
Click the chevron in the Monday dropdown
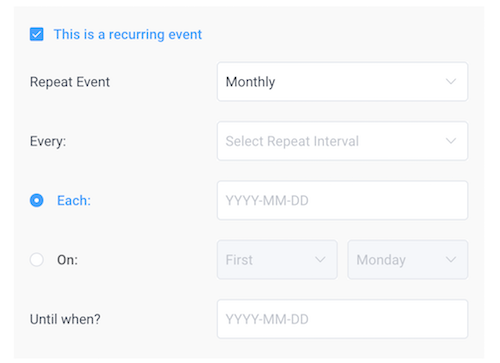(x=451, y=260)
